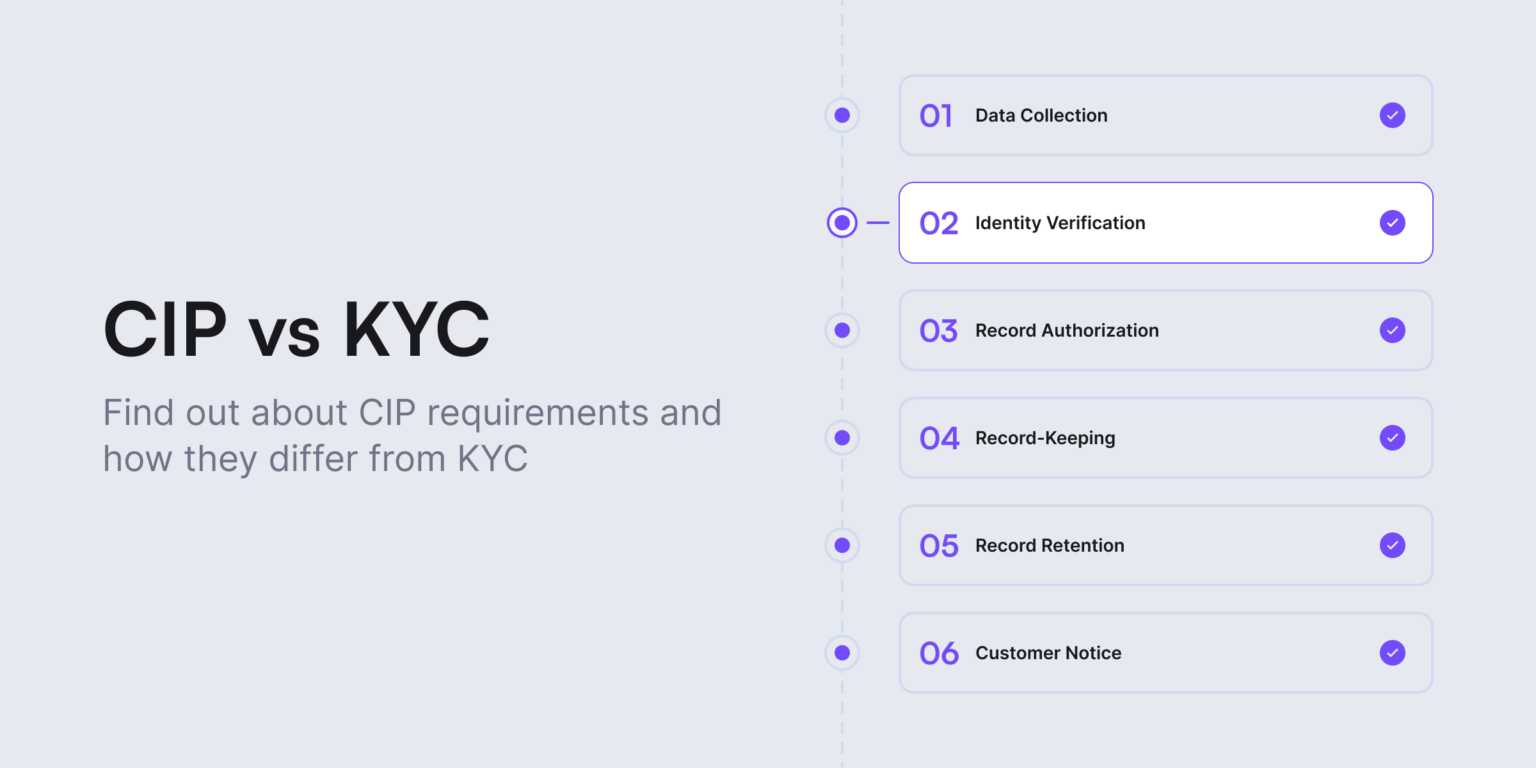Click the checkmark icon on Record Authorization

click(1392, 330)
